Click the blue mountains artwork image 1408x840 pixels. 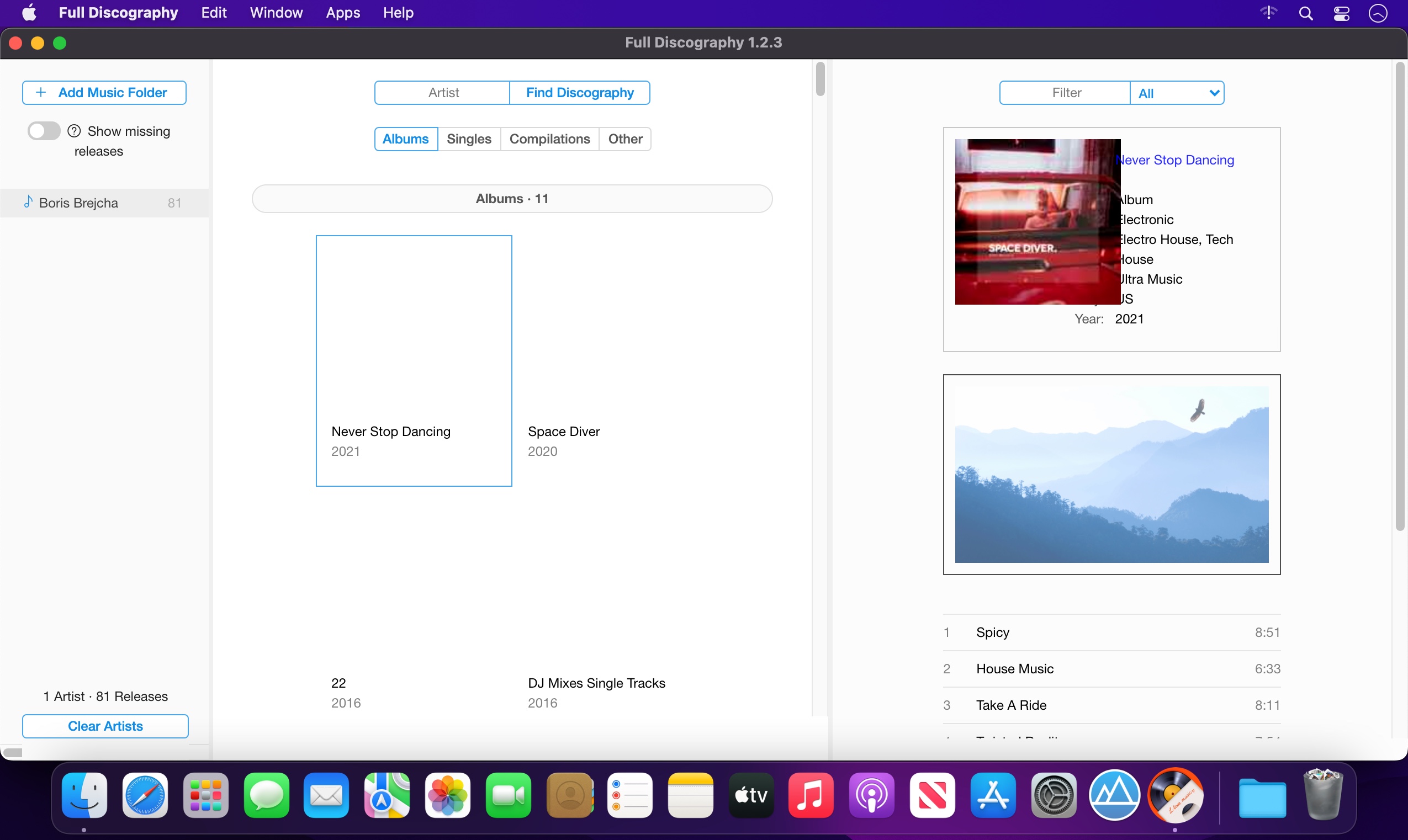pos(1111,474)
